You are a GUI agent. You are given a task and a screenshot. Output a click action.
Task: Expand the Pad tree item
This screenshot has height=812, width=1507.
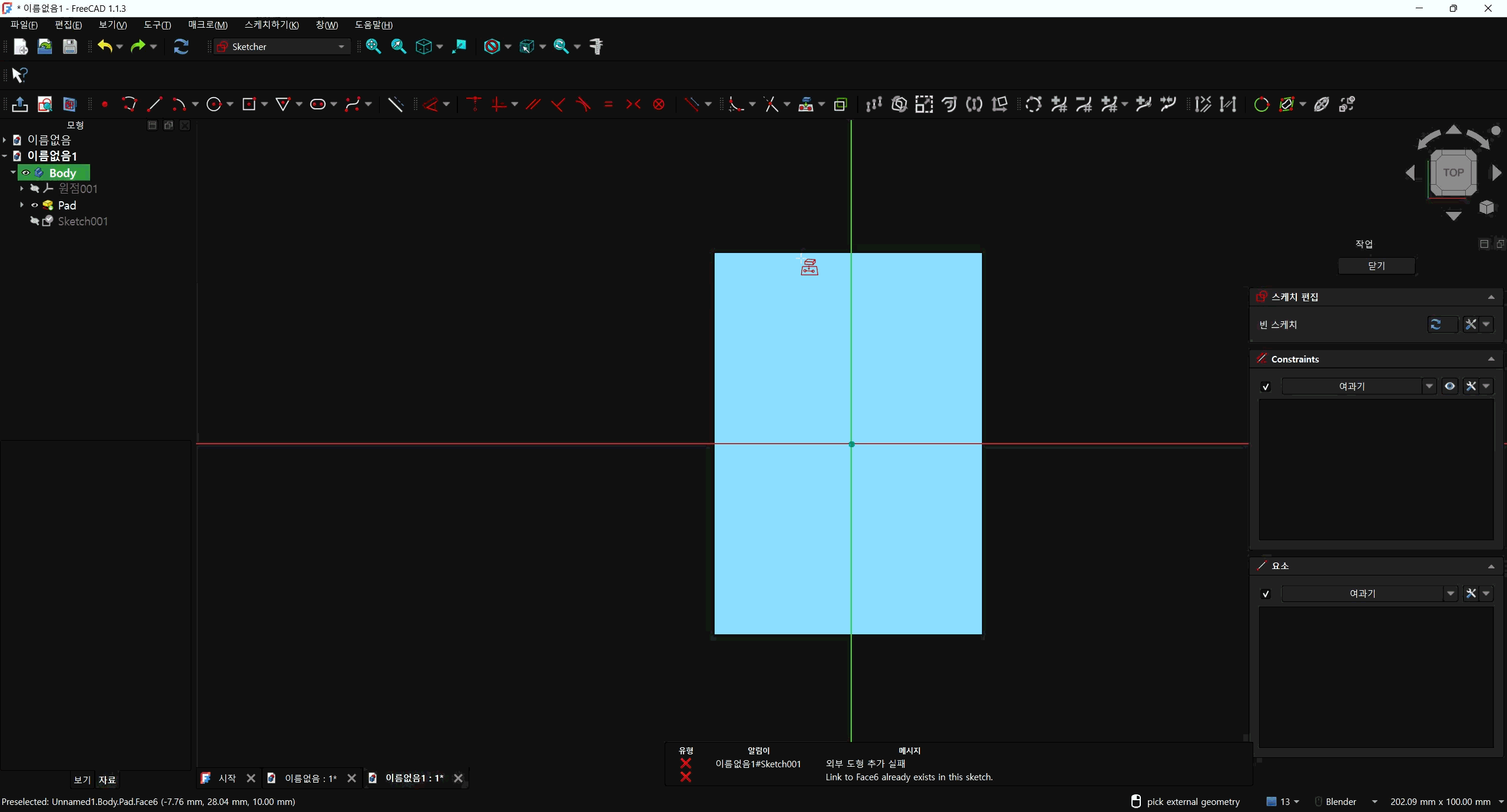click(x=22, y=205)
